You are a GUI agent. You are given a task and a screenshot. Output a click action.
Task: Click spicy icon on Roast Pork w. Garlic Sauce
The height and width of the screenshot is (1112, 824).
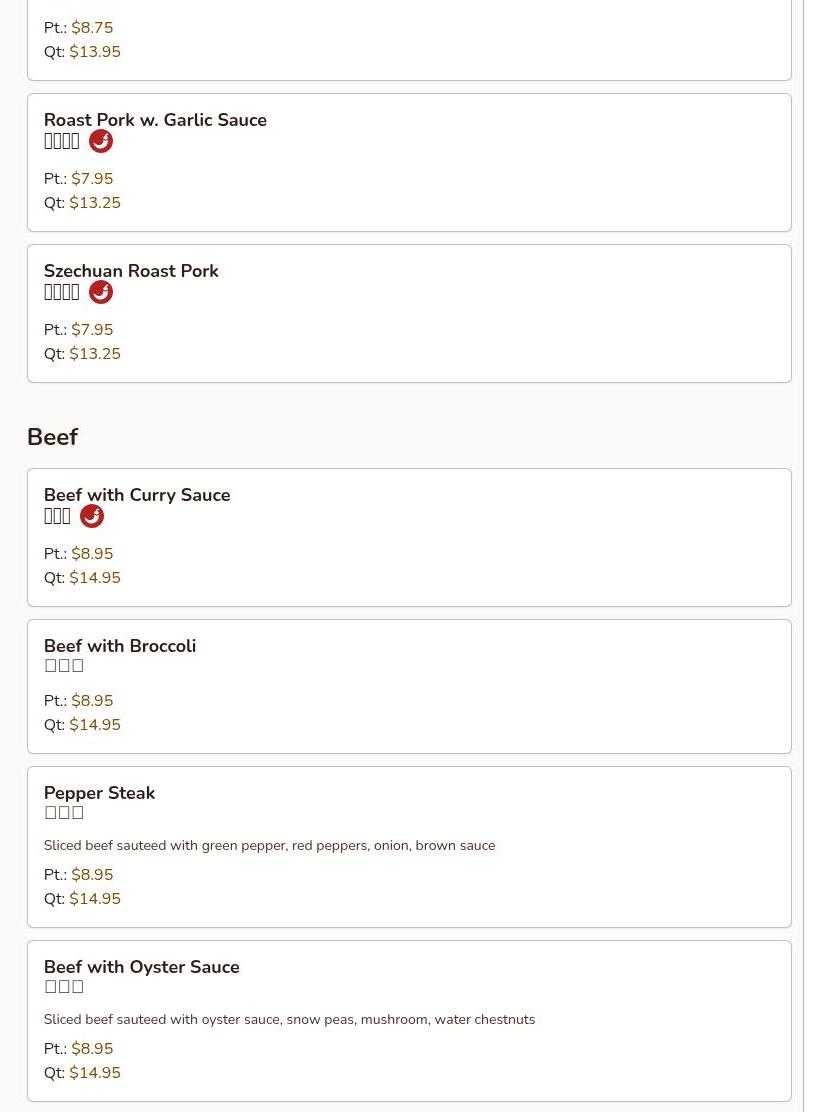101,141
